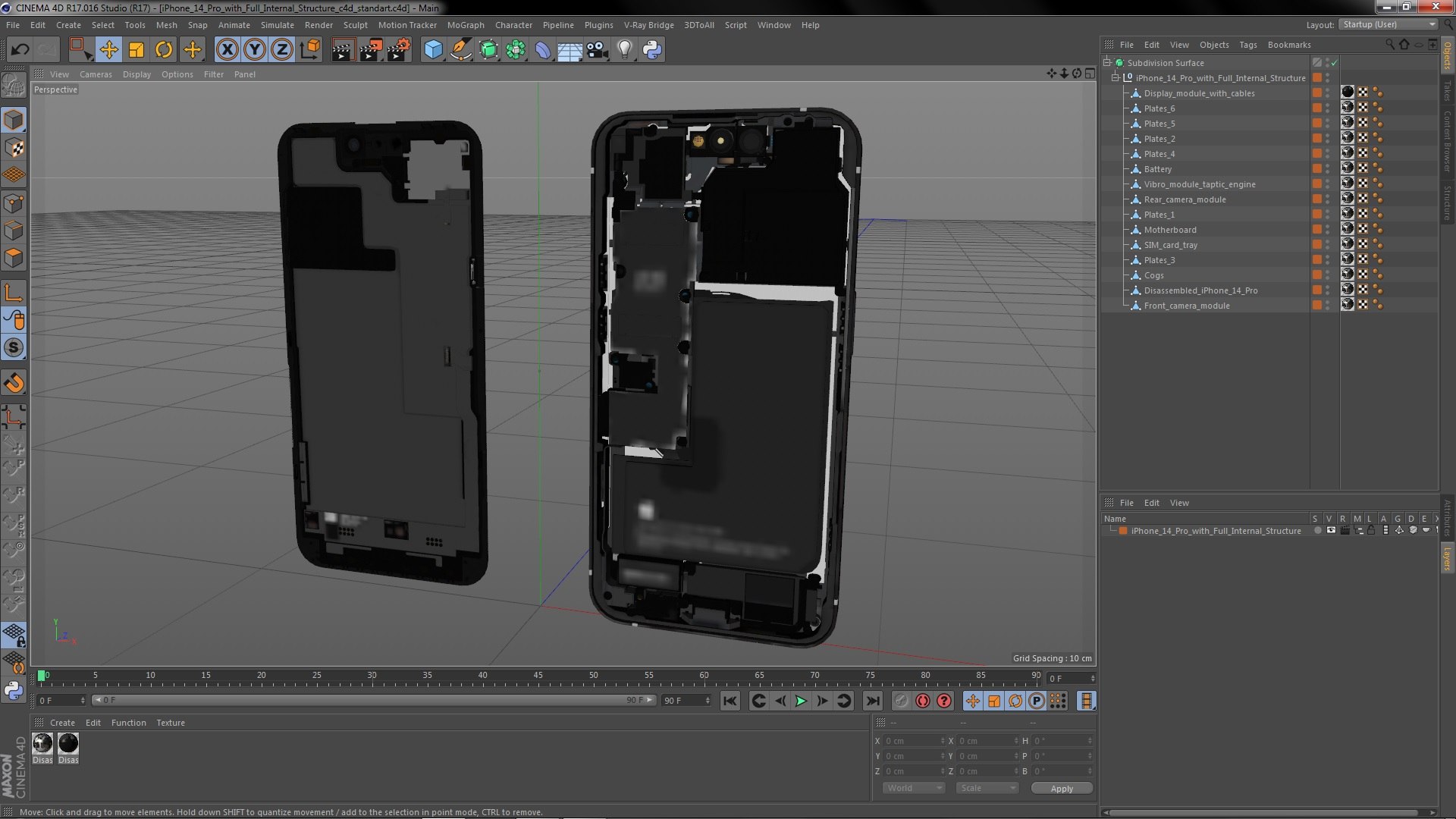Image resolution: width=1456 pixels, height=819 pixels.
Task: Collapse the iPhone_14_Pro_with_Full_Internal_Structure node
Action: pyautogui.click(x=1116, y=78)
